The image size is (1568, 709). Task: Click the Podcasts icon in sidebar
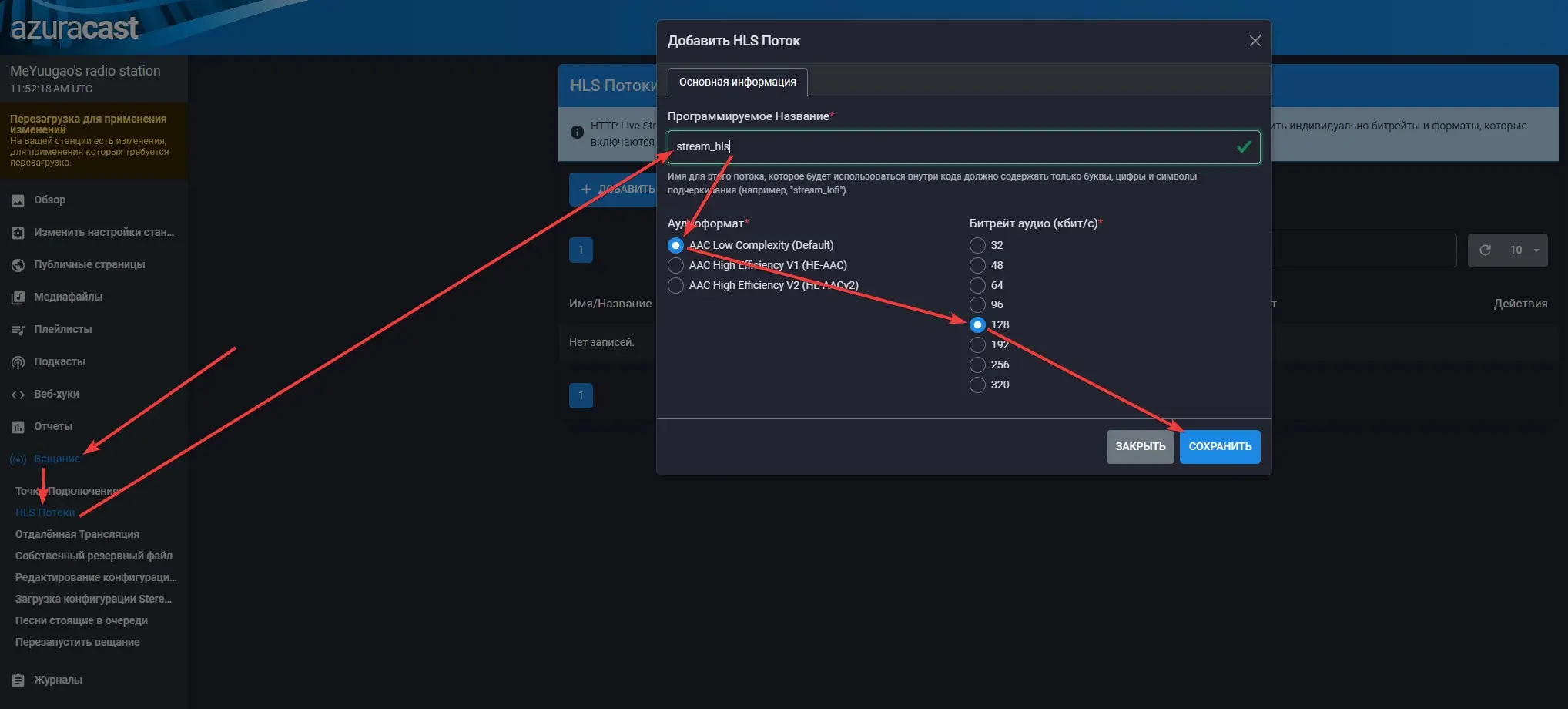pos(18,362)
